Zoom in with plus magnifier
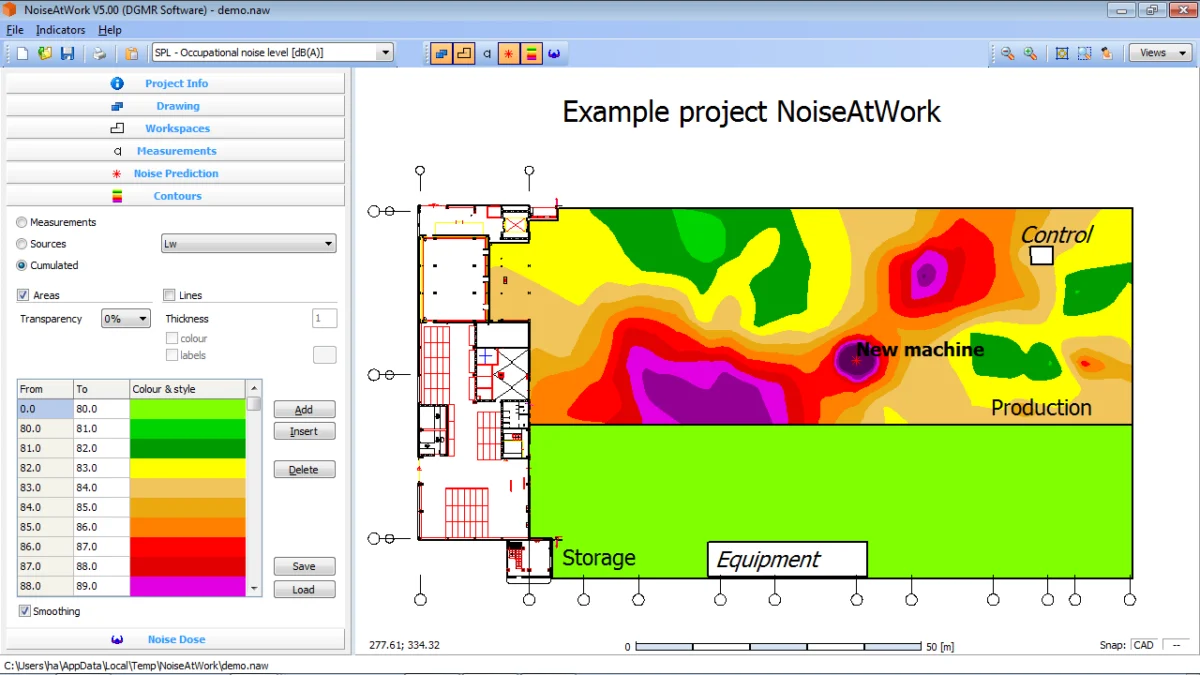Viewport: 1200px width, 675px height. tap(1030, 53)
